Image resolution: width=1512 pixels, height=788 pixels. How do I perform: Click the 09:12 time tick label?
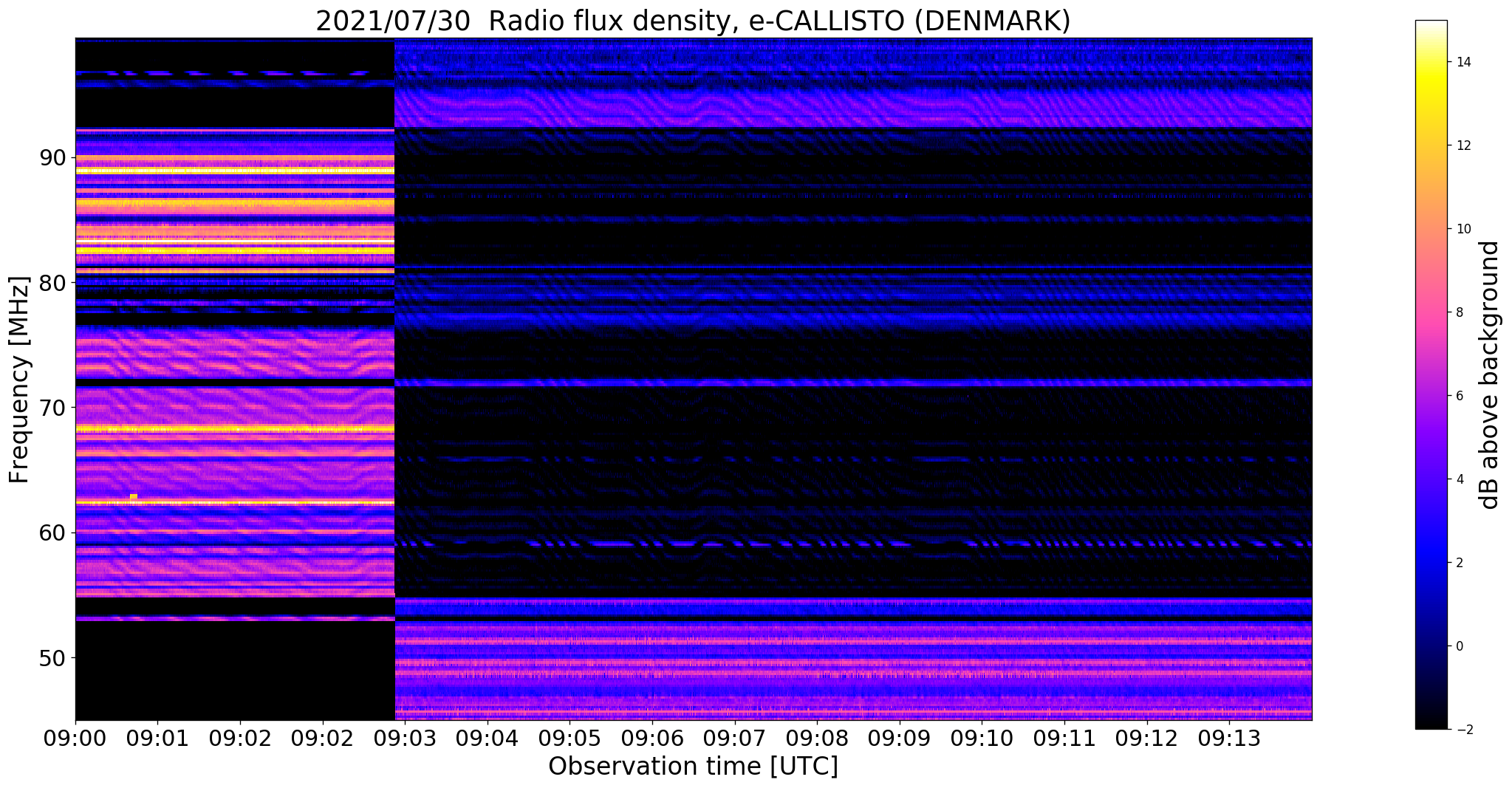click(x=1146, y=738)
